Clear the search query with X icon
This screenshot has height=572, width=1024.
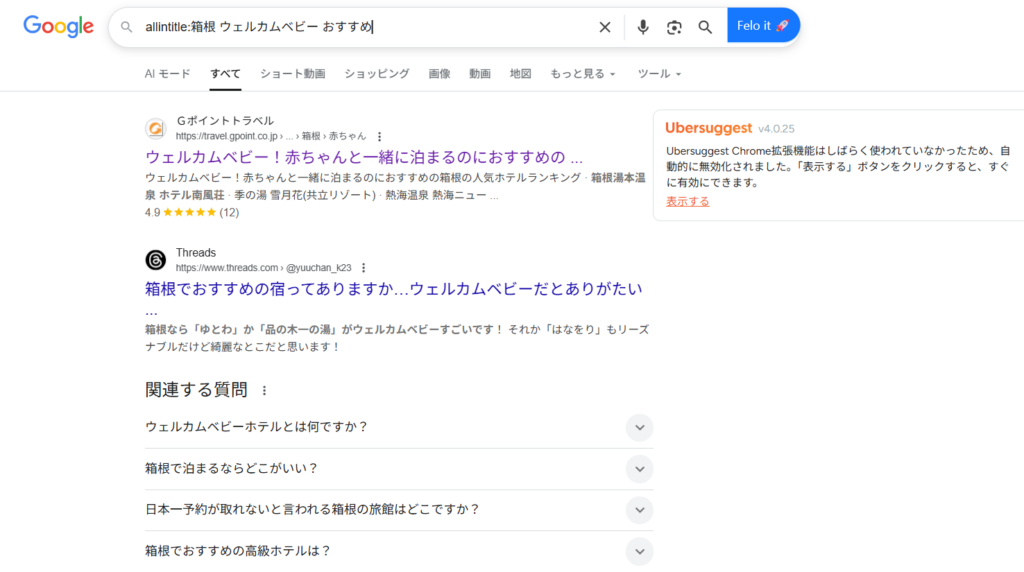click(x=605, y=27)
